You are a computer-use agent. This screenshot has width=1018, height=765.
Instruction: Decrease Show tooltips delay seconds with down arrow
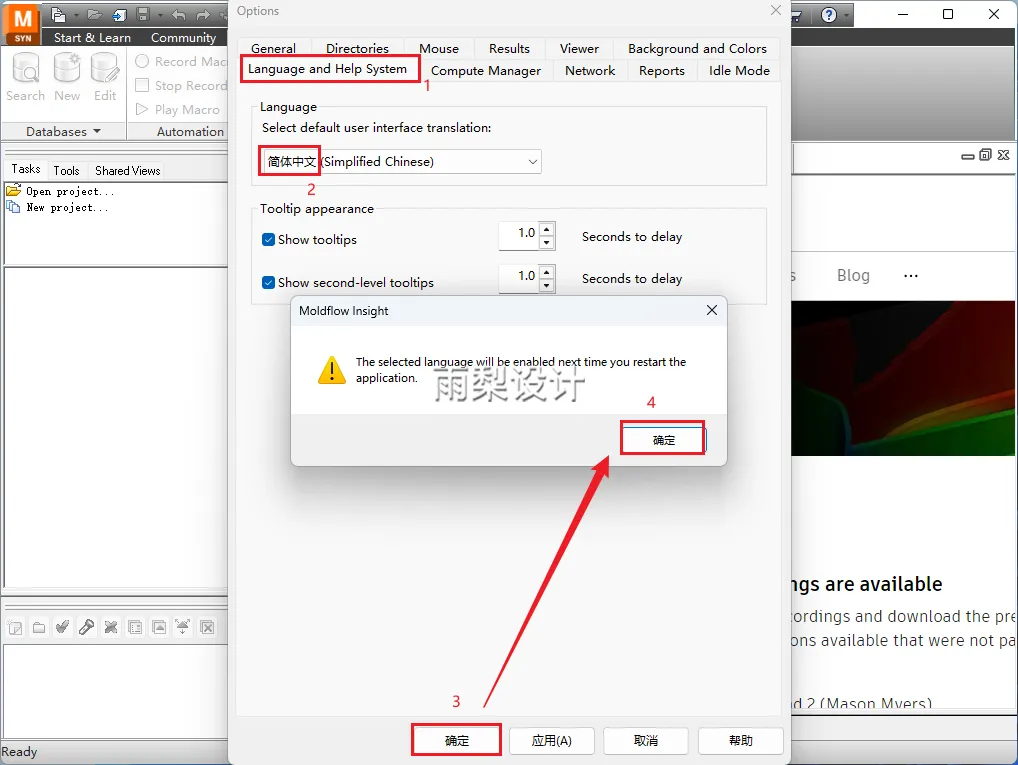[547, 243]
